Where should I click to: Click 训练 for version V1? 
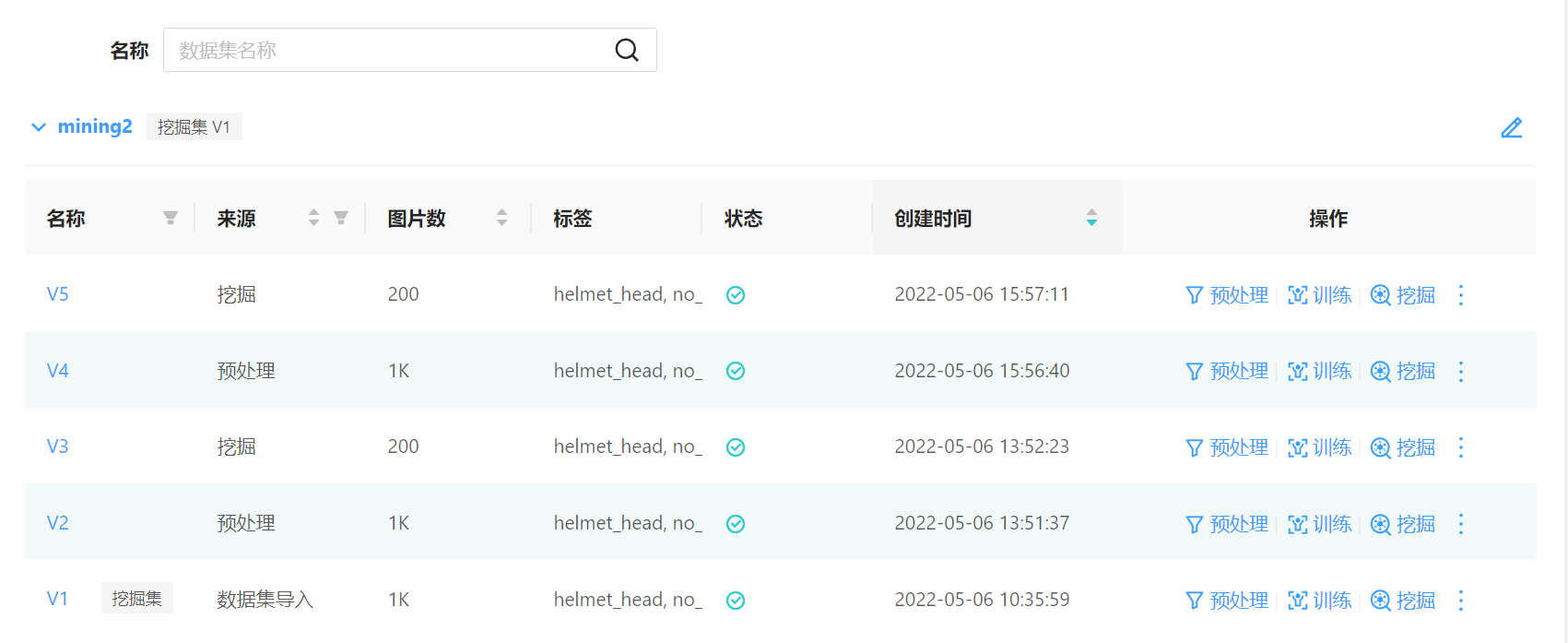[1320, 601]
